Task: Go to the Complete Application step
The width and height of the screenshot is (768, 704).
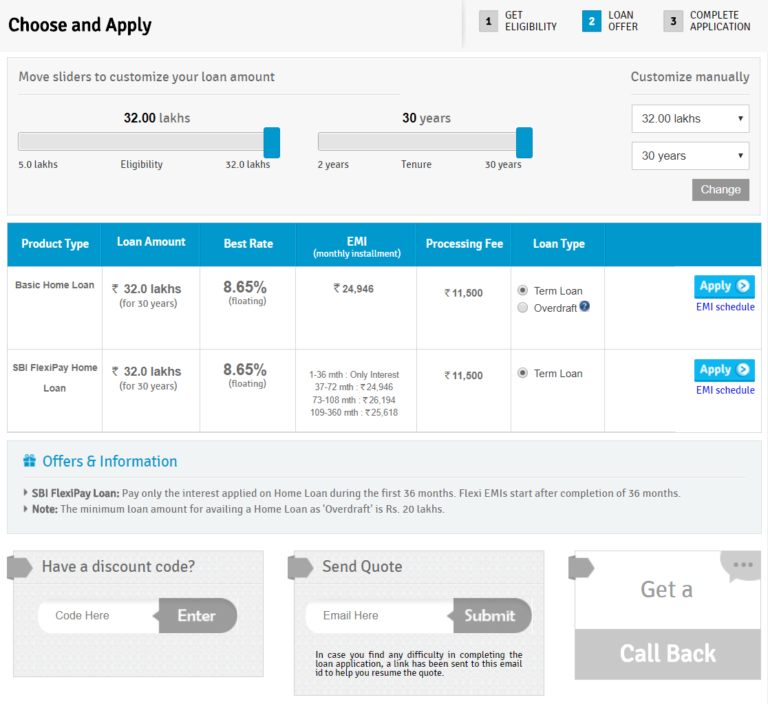Action: (x=720, y=21)
